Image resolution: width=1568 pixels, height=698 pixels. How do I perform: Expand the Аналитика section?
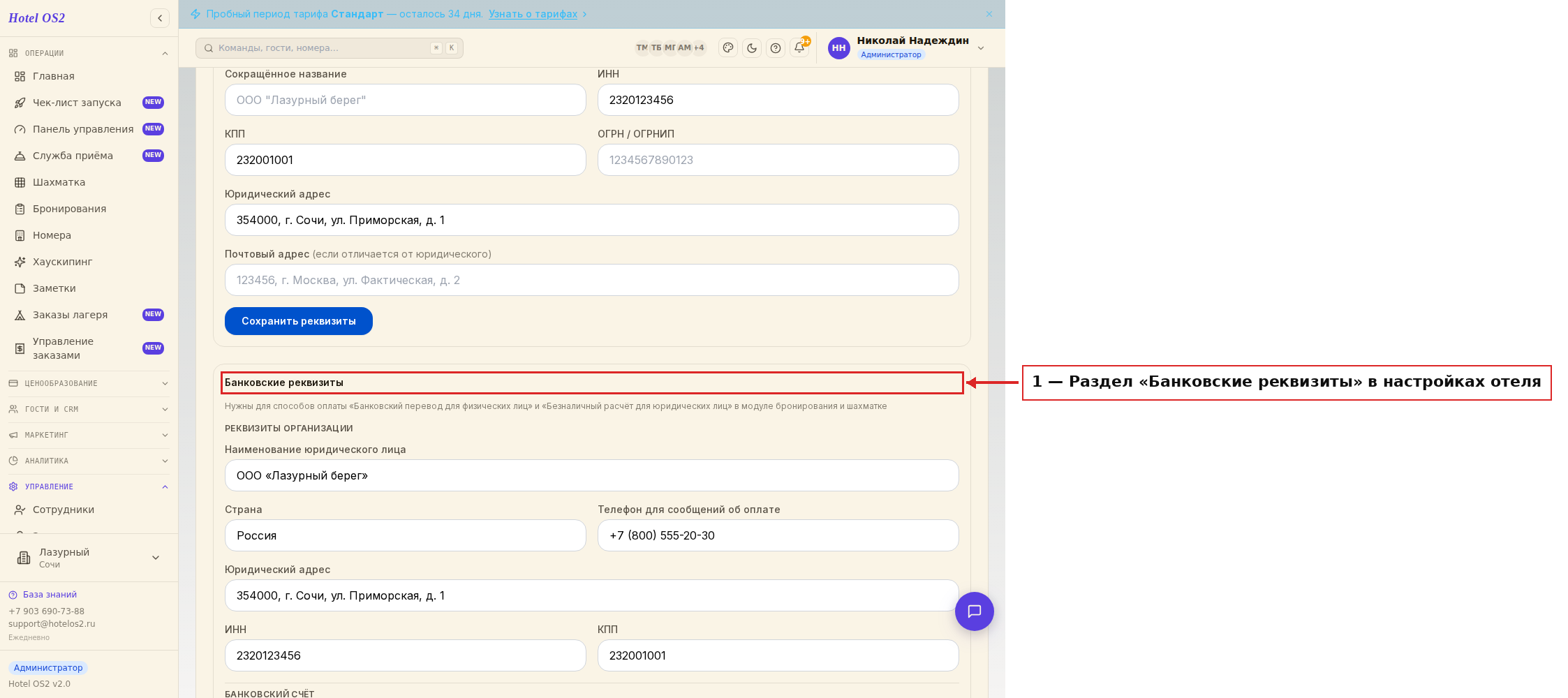pyautogui.click(x=89, y=461)
